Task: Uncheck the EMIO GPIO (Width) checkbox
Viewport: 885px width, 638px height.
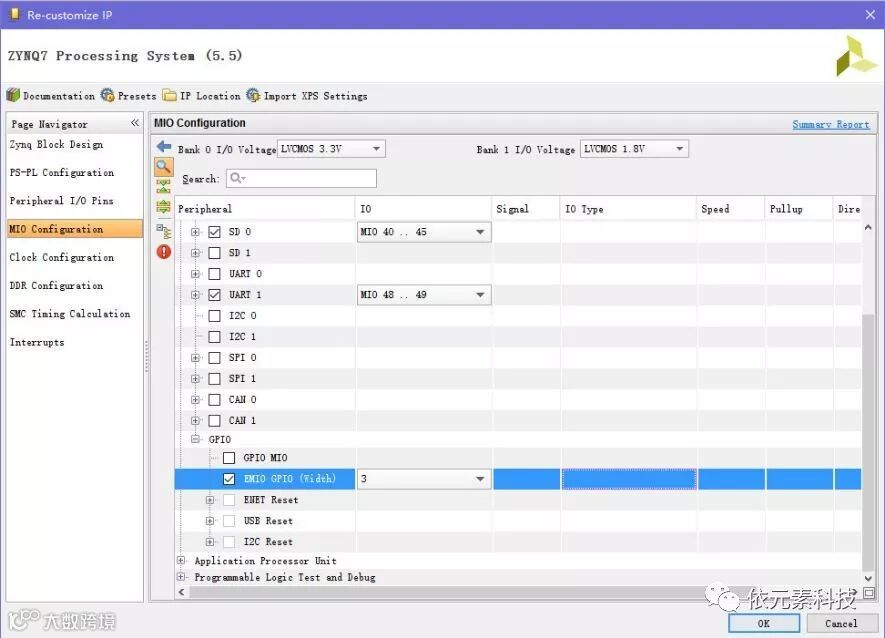Action: (229, 479)
